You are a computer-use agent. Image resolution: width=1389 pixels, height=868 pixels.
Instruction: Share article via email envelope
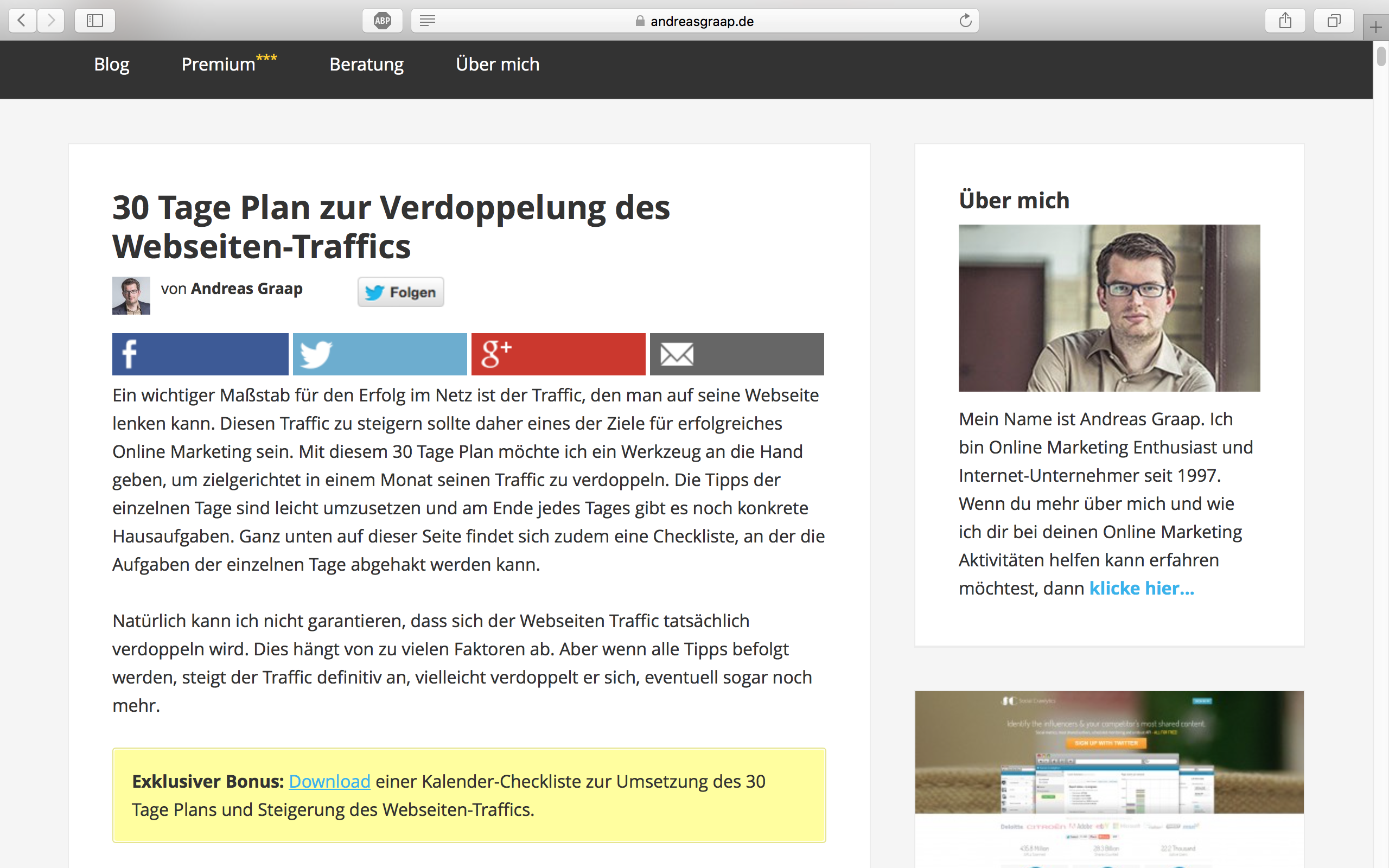pos(736,354)
